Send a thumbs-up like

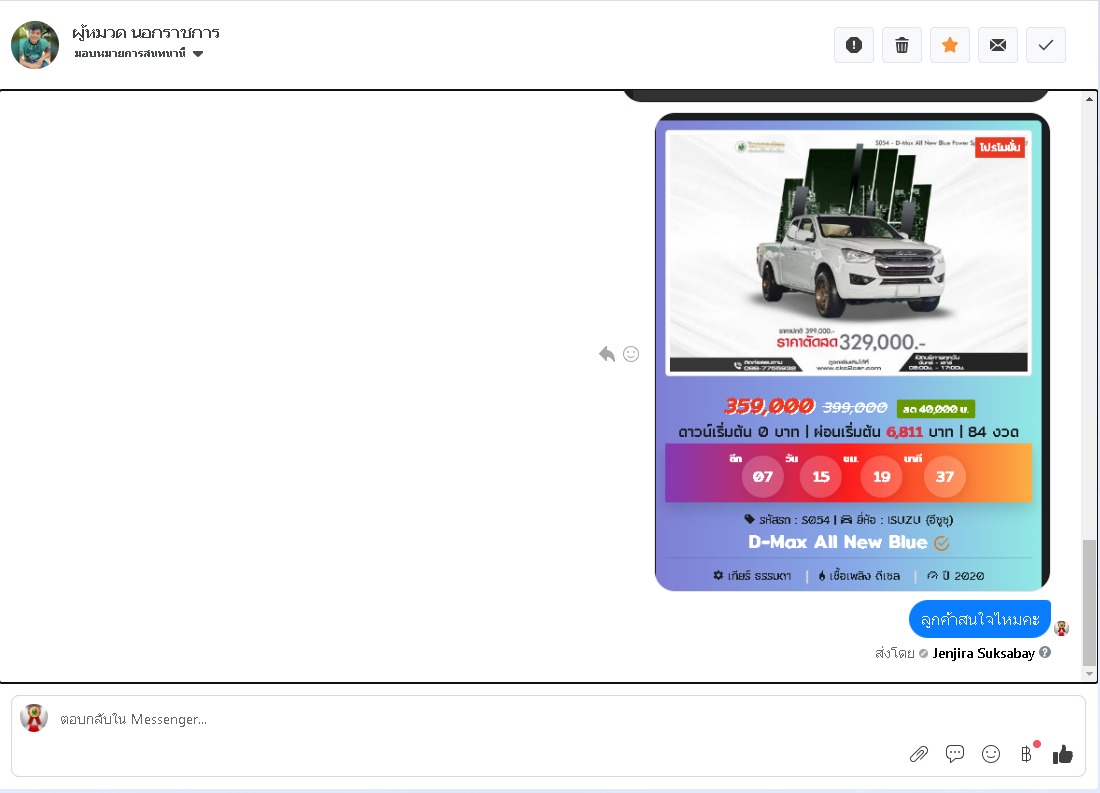(1063, 754)
